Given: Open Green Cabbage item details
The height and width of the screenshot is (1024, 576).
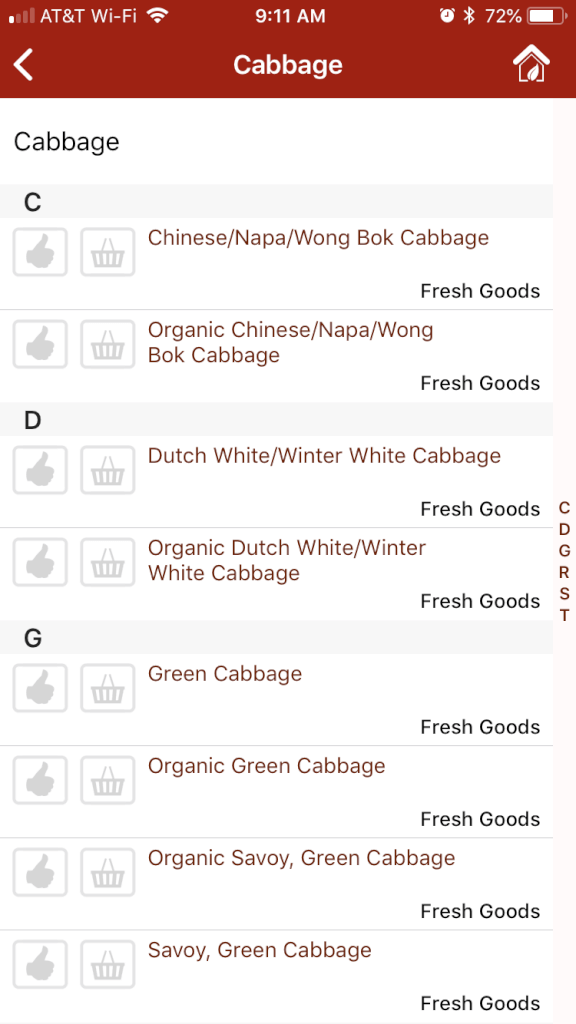Looking at the screenshot, I should coord(225,673).
